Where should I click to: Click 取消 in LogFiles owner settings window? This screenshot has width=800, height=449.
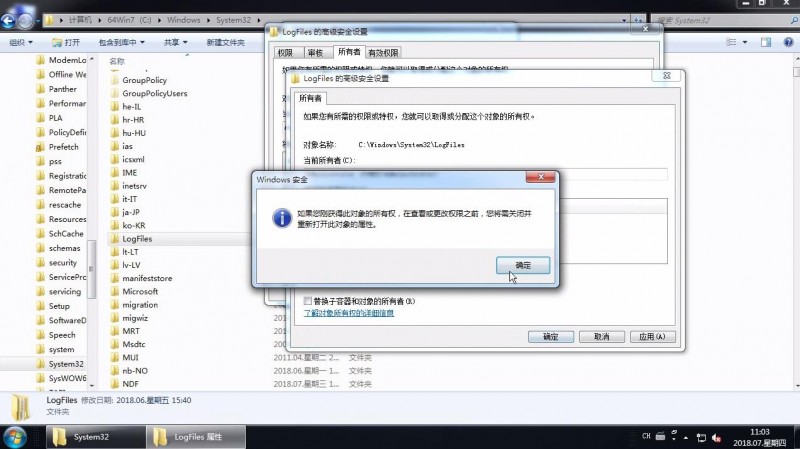(x=602, y=337)
